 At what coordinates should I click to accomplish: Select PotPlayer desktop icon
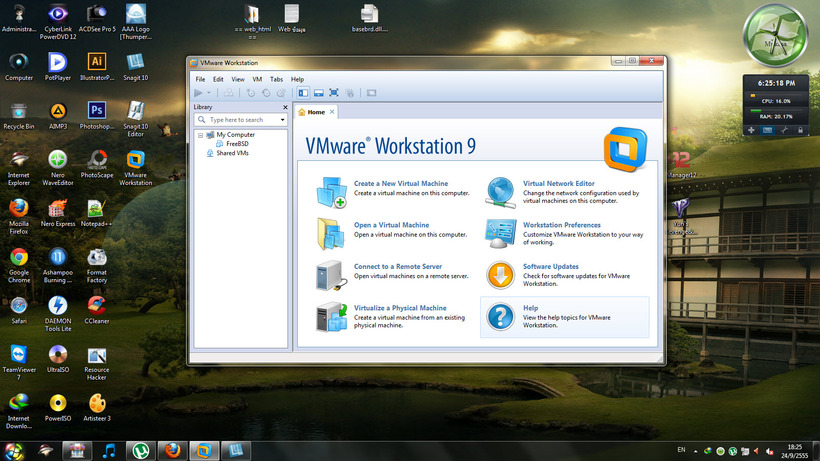(58, 66)
